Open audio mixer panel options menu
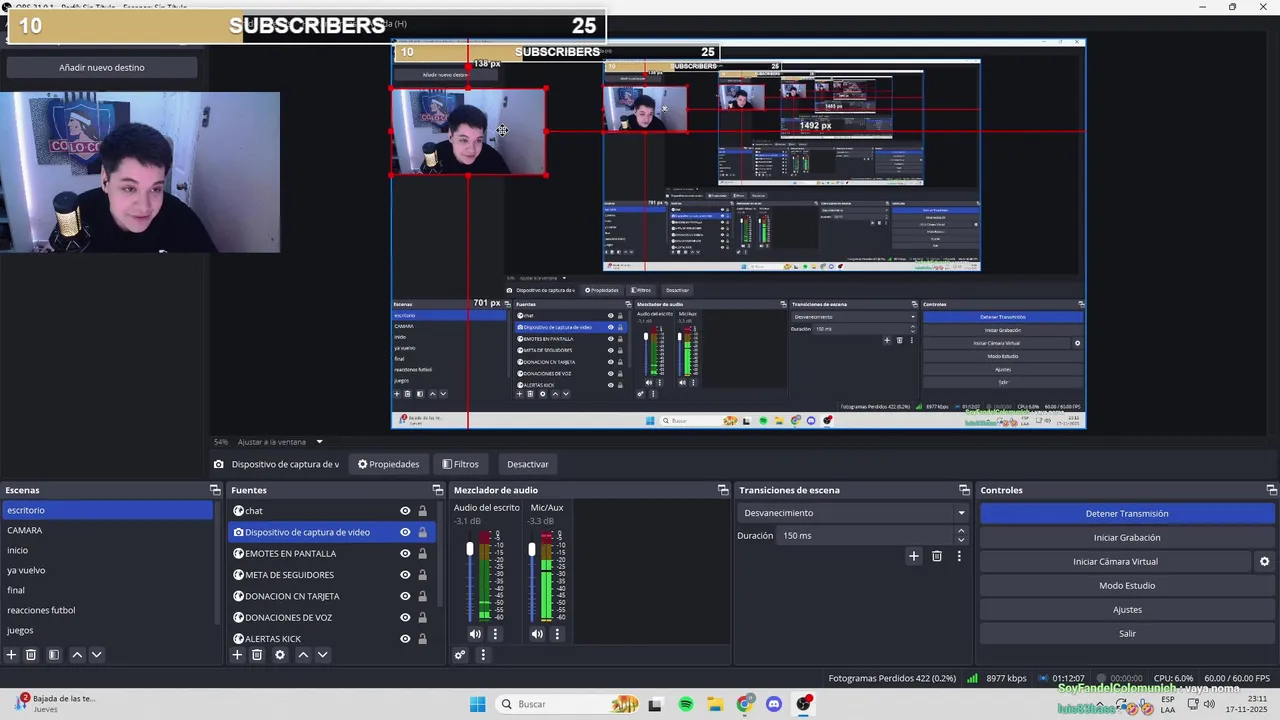1280x720 pixels. coord(483,655)
